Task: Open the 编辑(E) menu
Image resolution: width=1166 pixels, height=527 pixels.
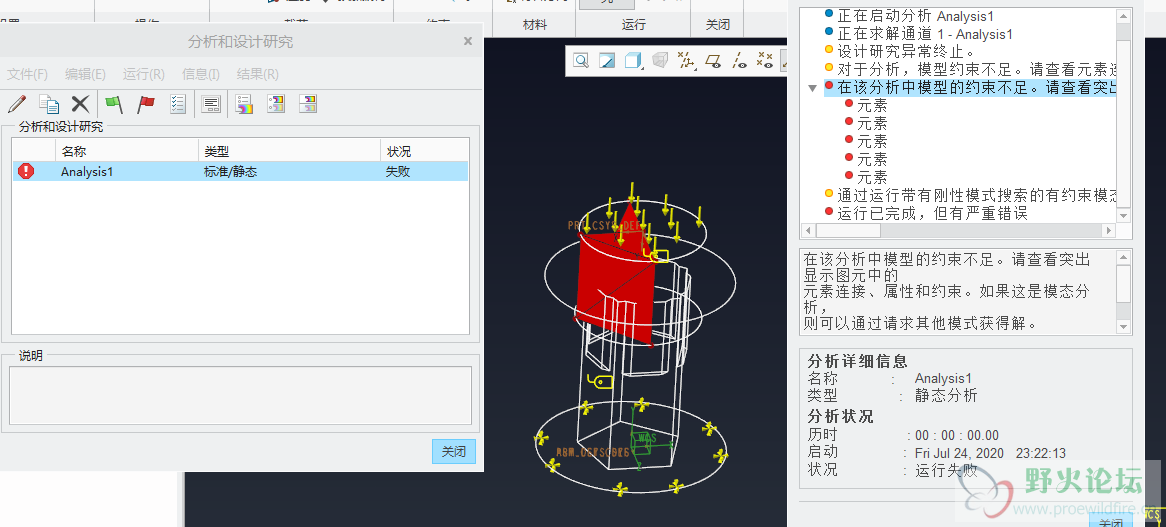Action: (86, 74)
